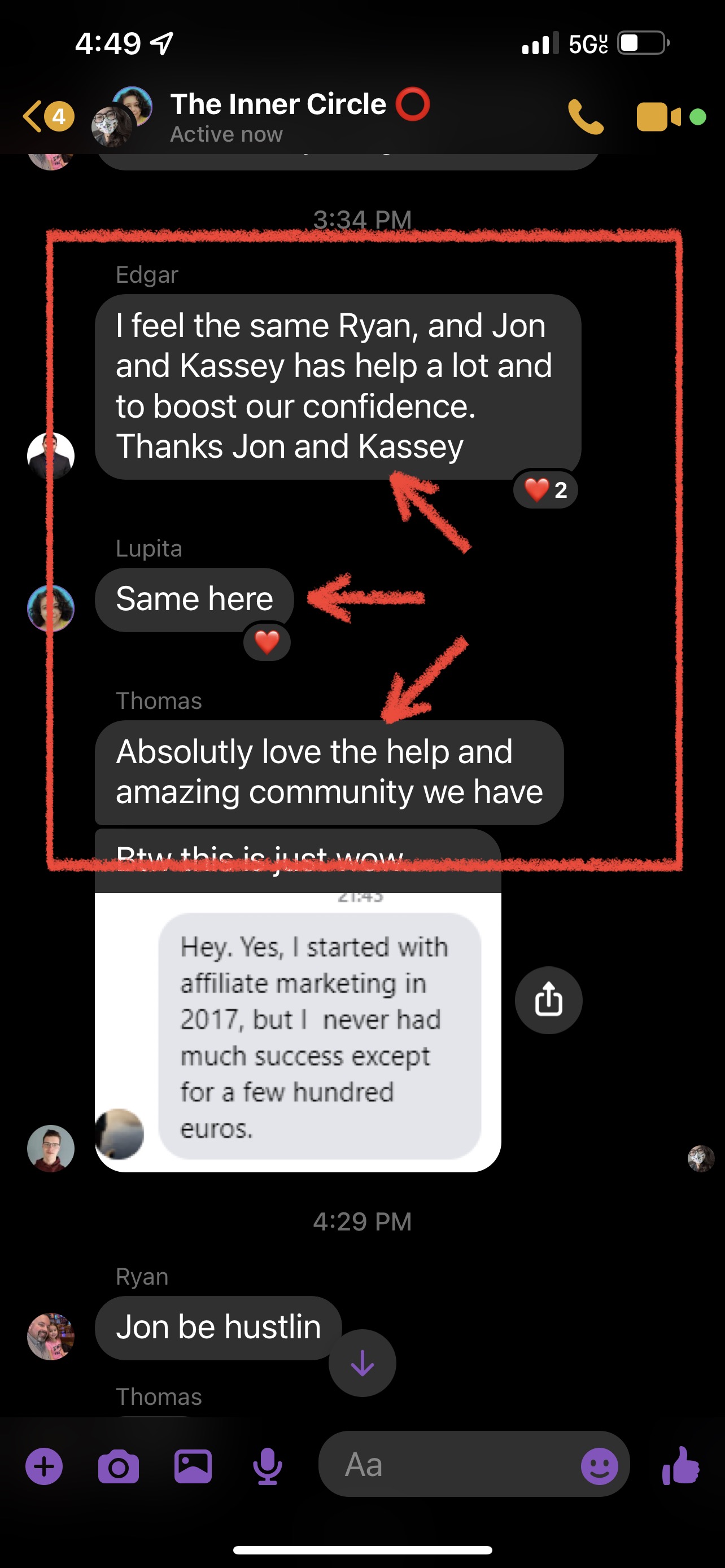
Task: Select the Jon be hustlin message
Action: (x=218, y=1328)
